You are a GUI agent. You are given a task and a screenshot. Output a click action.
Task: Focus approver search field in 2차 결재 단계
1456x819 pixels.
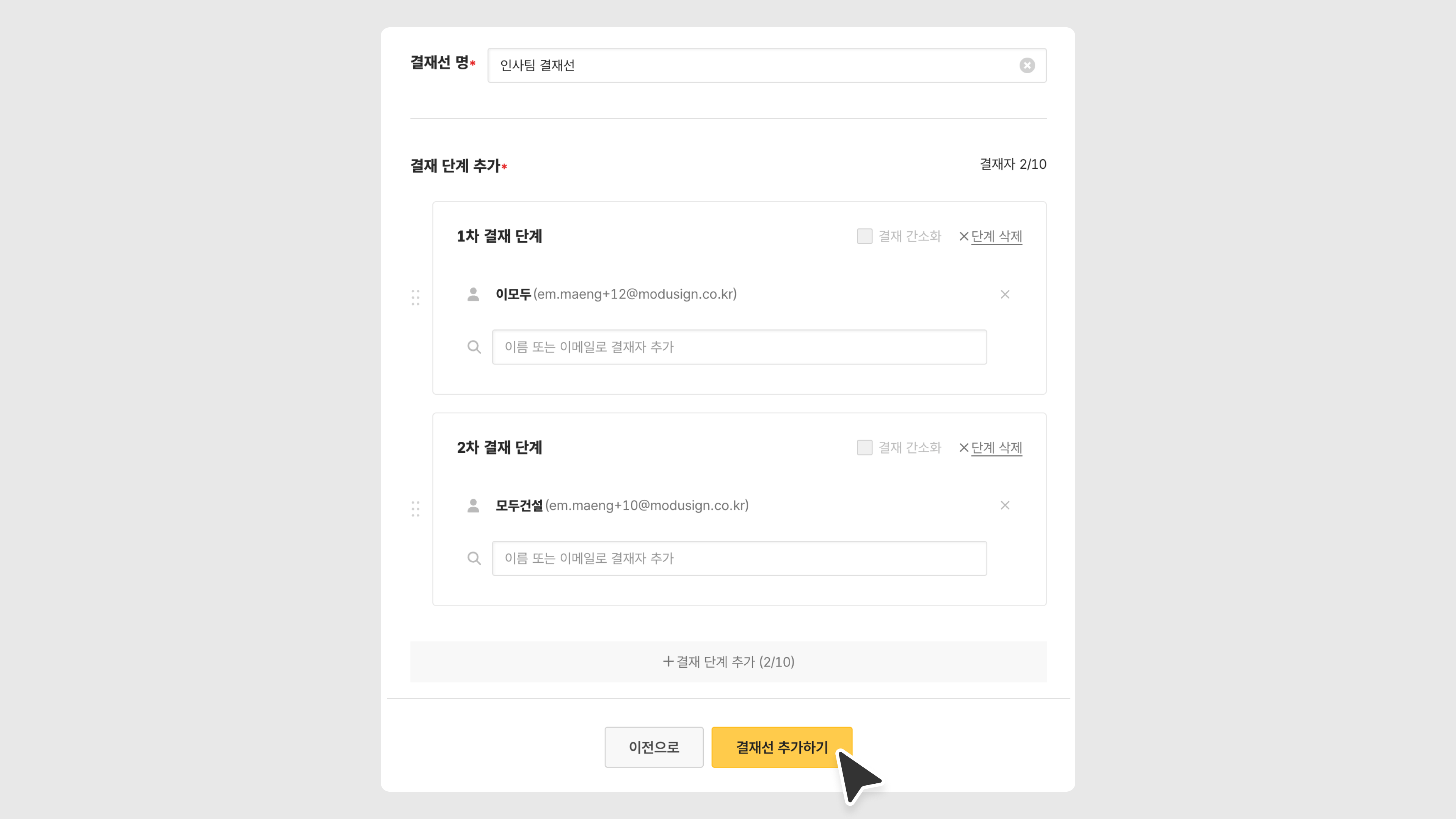click(739, 559)
